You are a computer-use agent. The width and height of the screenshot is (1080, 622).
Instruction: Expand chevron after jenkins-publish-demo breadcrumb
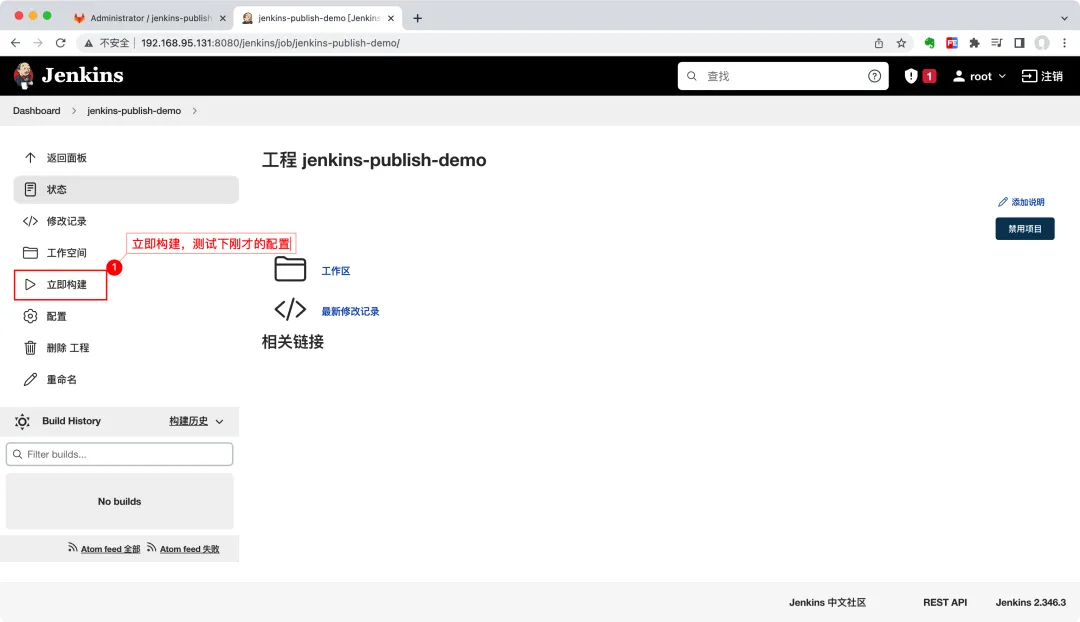tap(194, 111)
